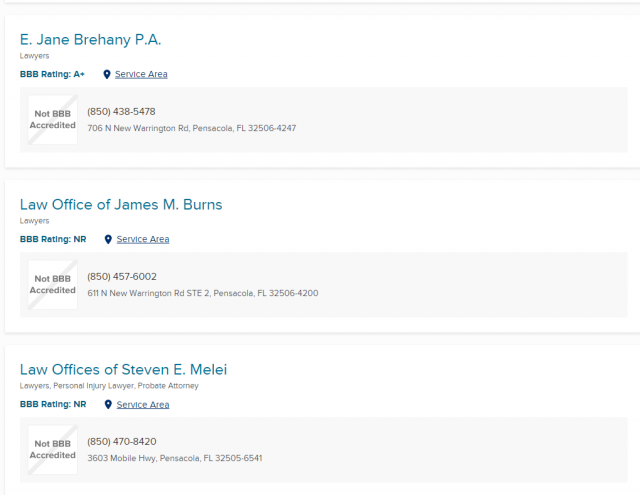Click the location pin icon for Steven E. Melei
The image size is (640, 495).
(x=108, y=404)
